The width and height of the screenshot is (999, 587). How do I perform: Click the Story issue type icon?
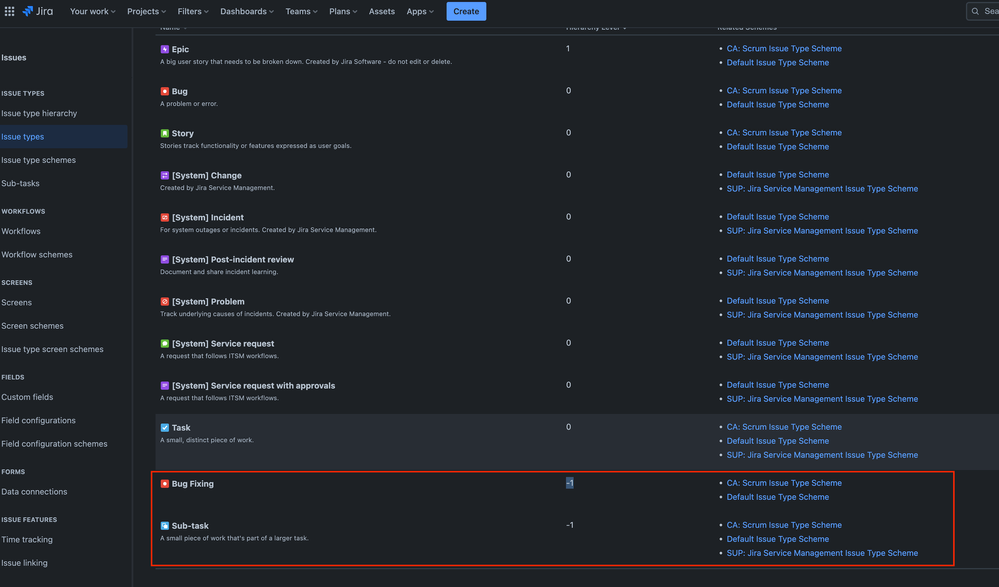click(x=163, y=131)
